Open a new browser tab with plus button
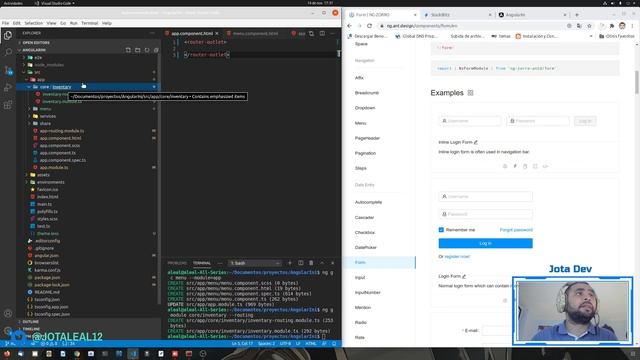The width and height of the screenshot is (640, 360). pyautogui.click(x=577, y=15)
